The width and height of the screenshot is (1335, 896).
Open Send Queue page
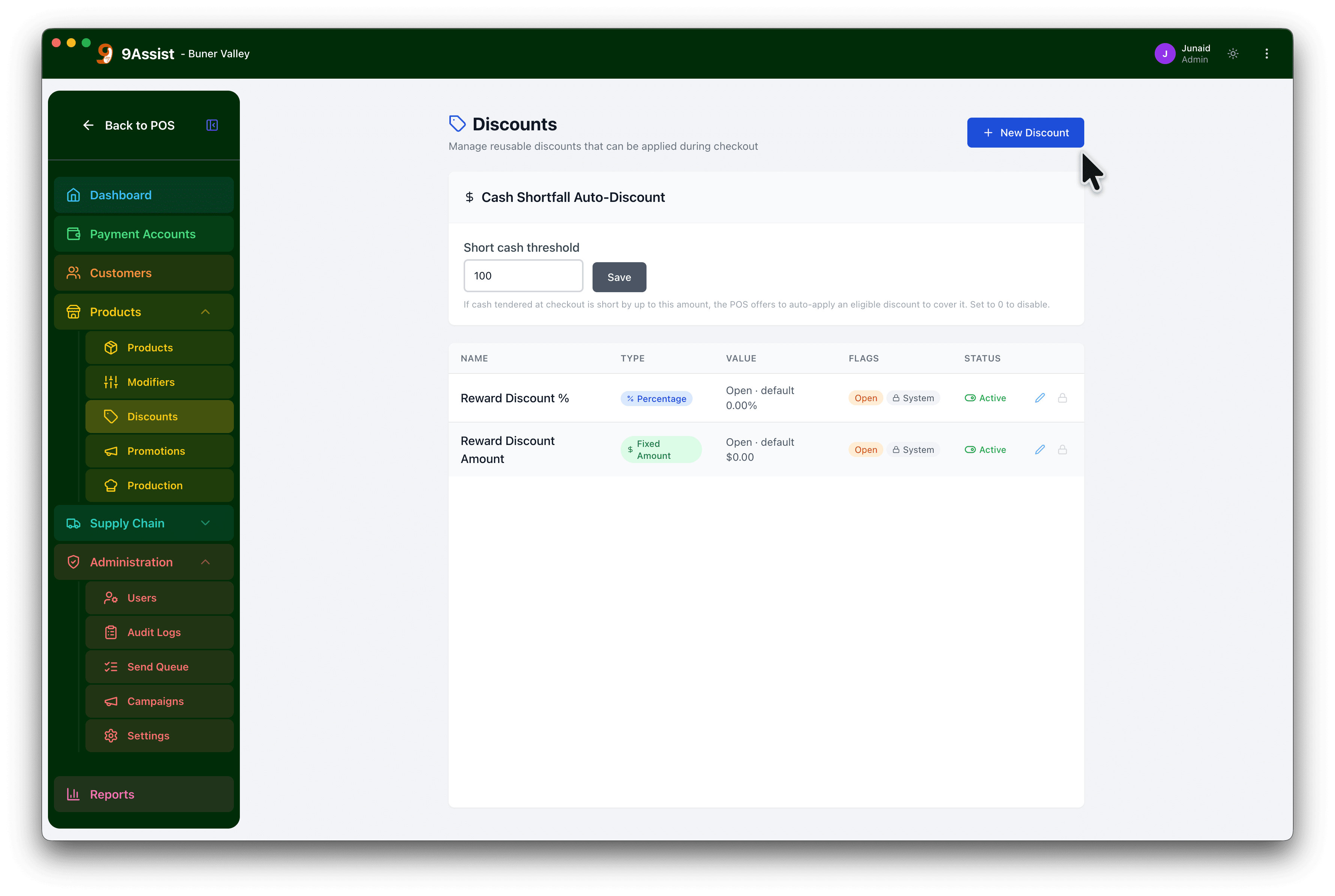coord(160,667)
